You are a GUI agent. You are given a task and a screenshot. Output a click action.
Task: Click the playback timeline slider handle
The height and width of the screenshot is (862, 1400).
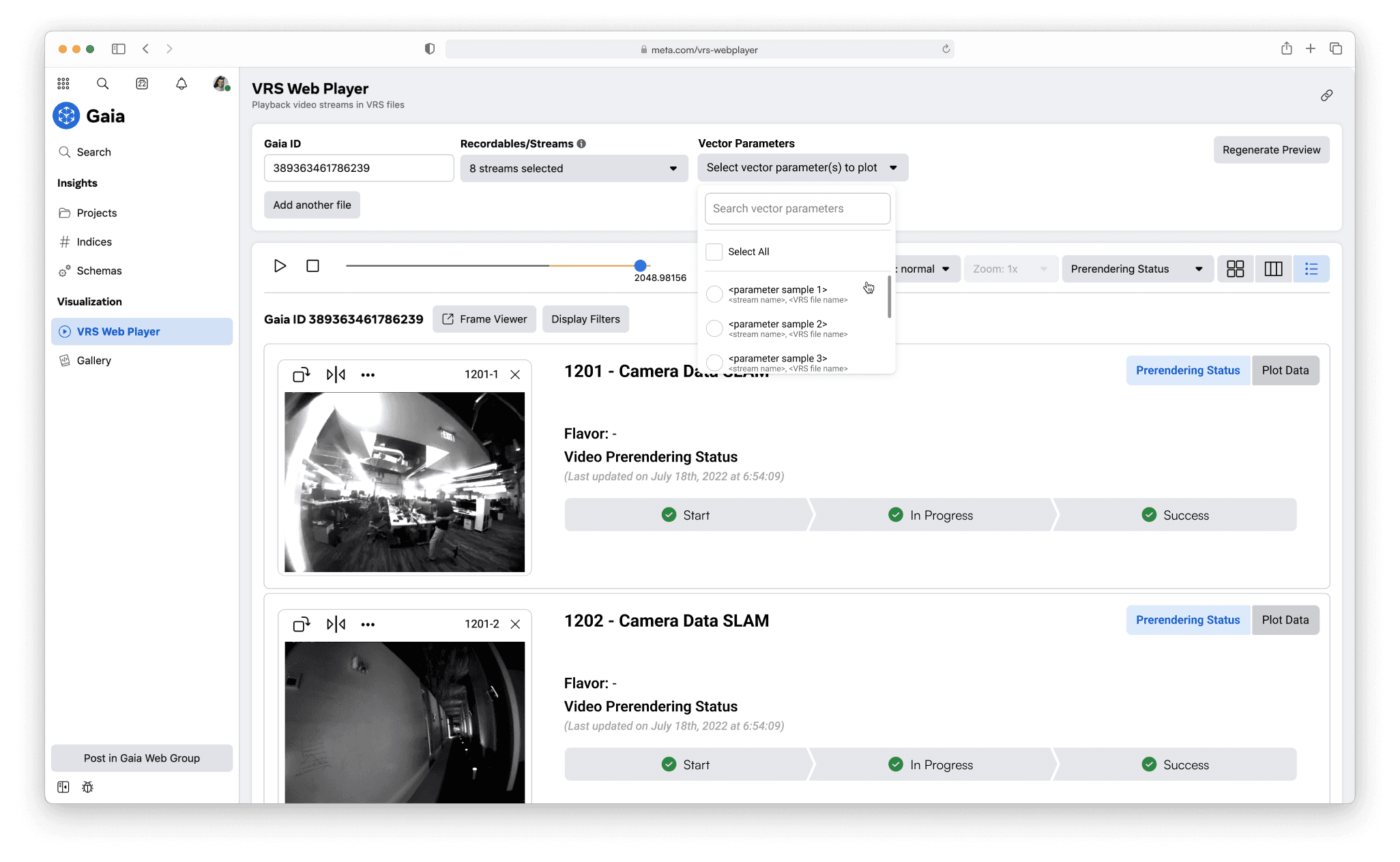coord(640,266)
